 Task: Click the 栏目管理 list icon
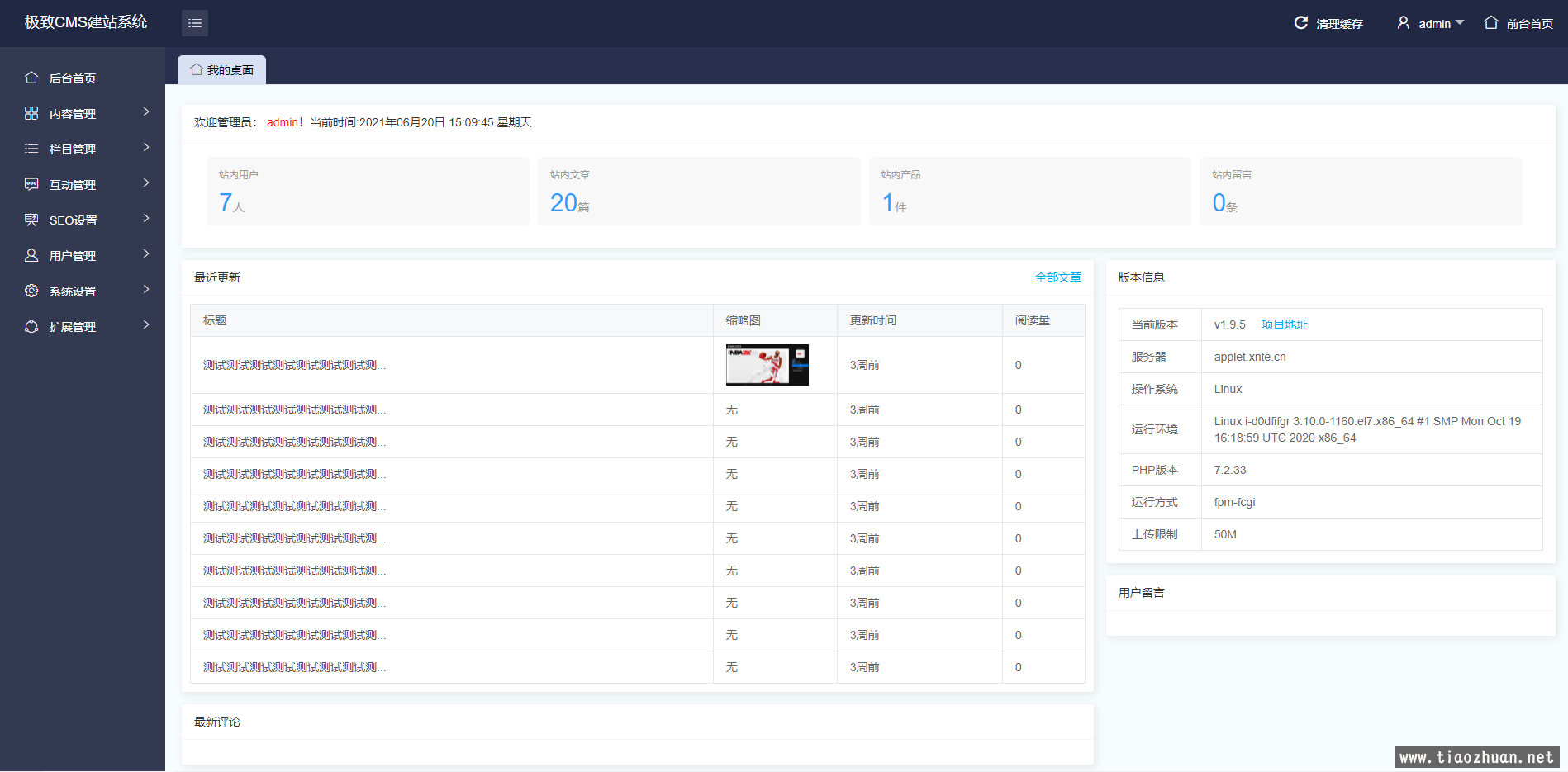coord(31,149)
